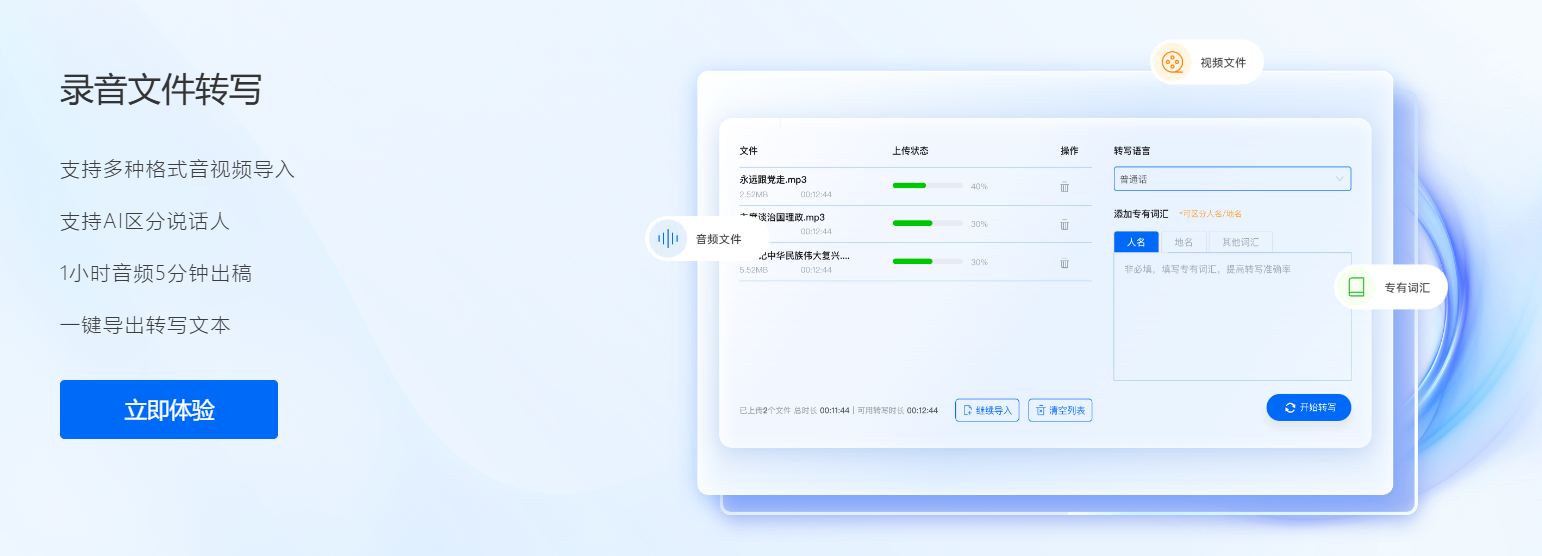This screenshot has height=556, width=1542.
Task: Click the 支持多种格式音视频导入 text
Action: pyautogui.click(x=177, y=169)
